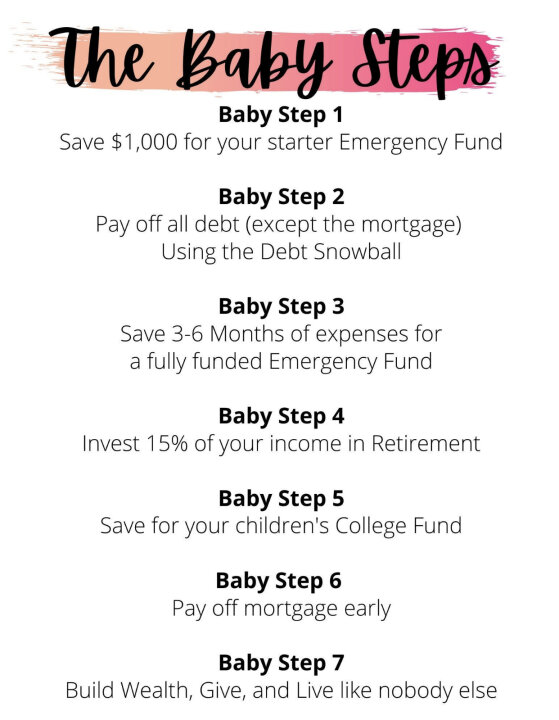The image size is (559, 720).
Task: Click 'Save for your children's College Fund'
Action: pos(281,526)
